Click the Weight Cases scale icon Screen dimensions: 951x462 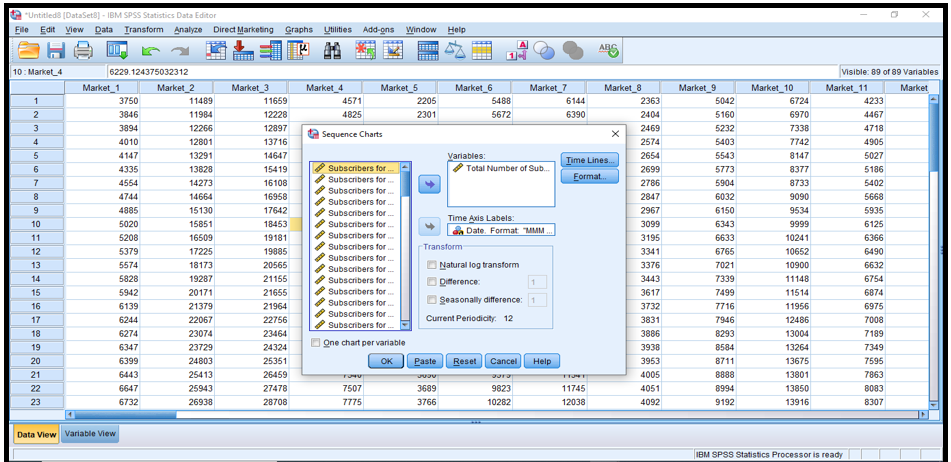454,50
